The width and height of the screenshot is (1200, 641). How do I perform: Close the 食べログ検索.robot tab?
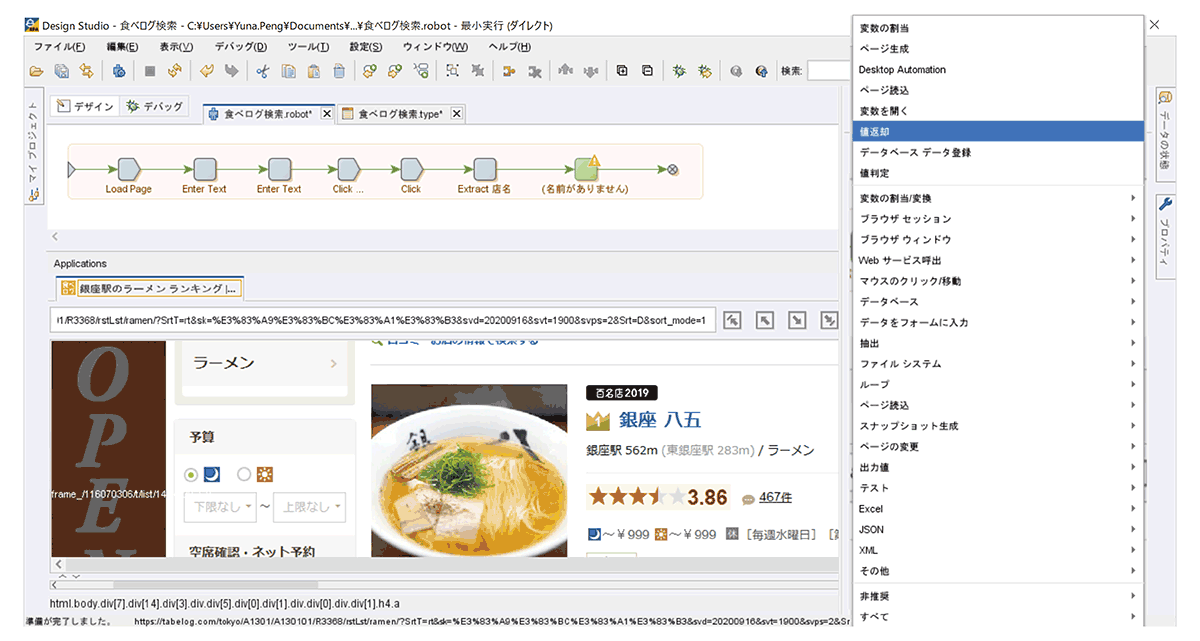pyautogui.click(x=326, y=114)
